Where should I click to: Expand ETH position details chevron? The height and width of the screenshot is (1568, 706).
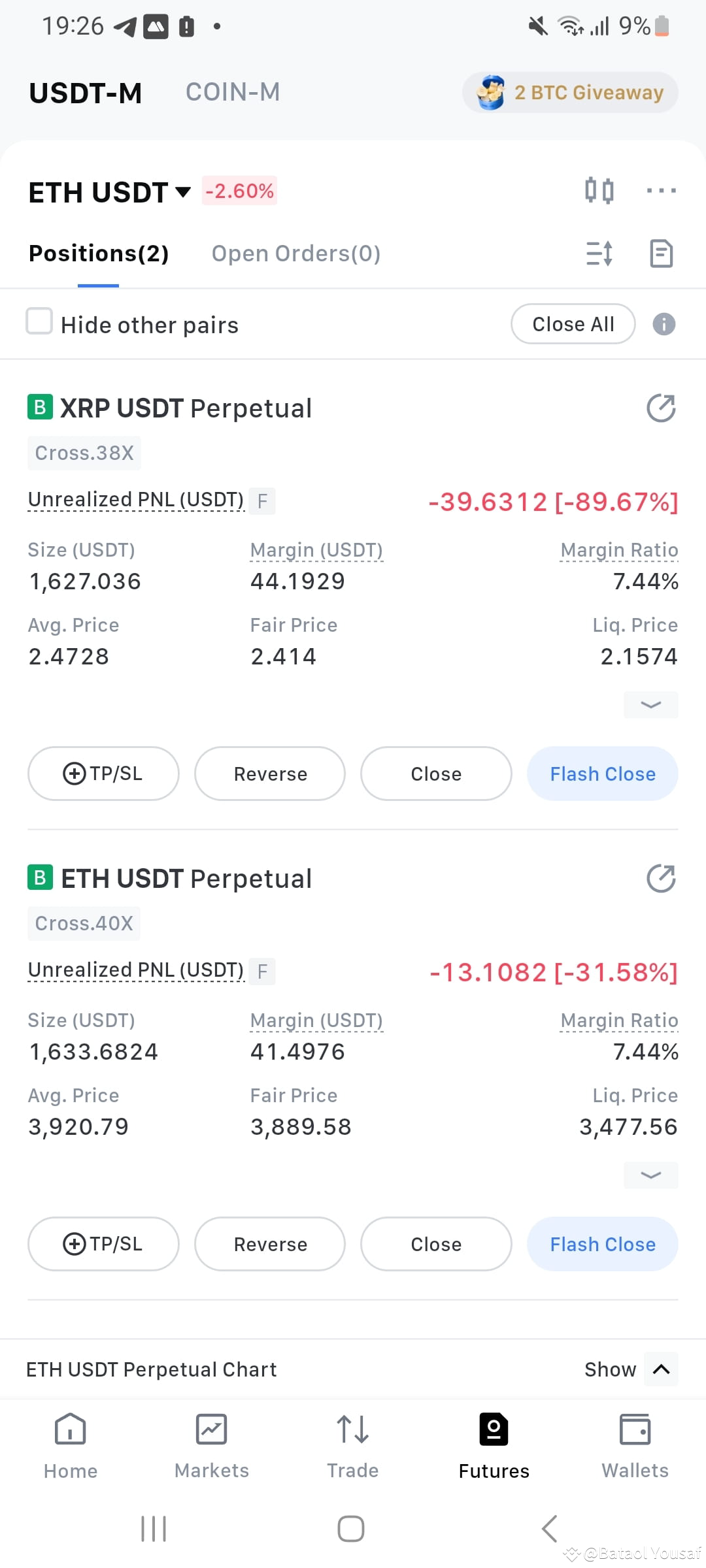650,1175
